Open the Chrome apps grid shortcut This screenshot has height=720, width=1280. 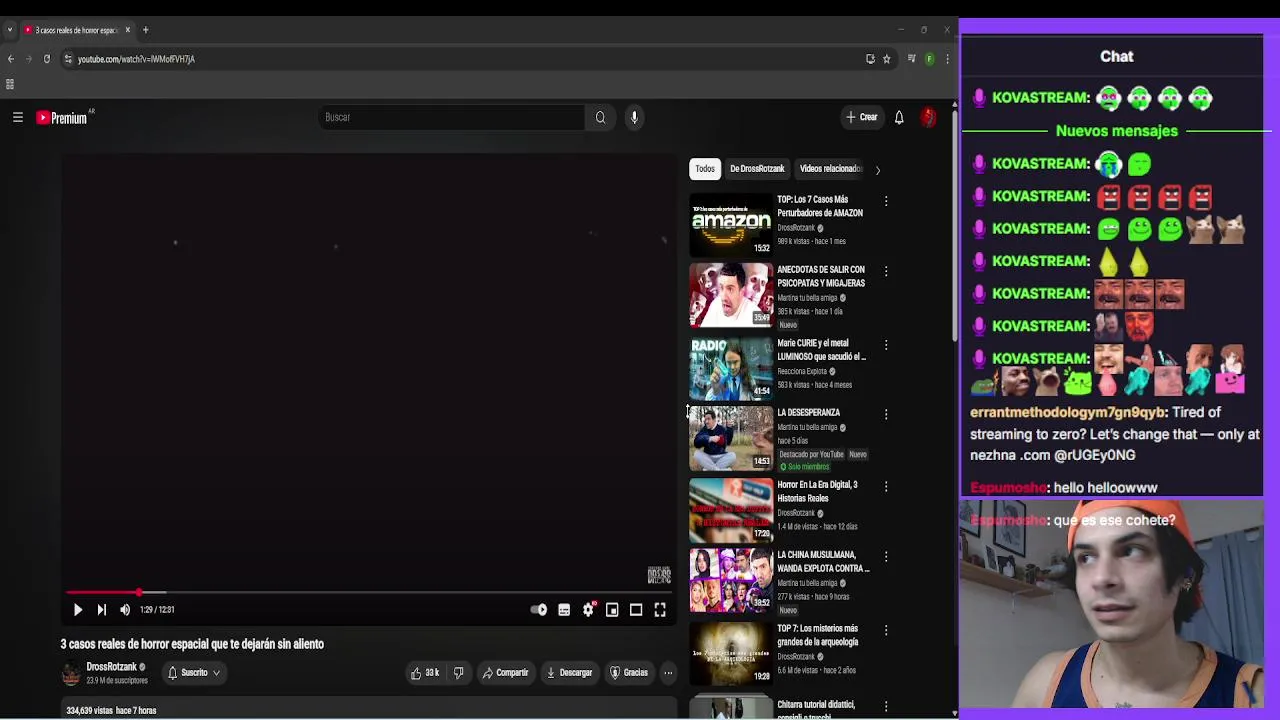coord(10,85)
